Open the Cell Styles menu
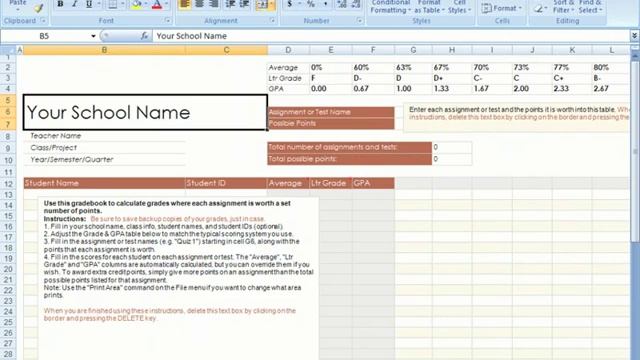640x360 pixels. pos(459,6)
